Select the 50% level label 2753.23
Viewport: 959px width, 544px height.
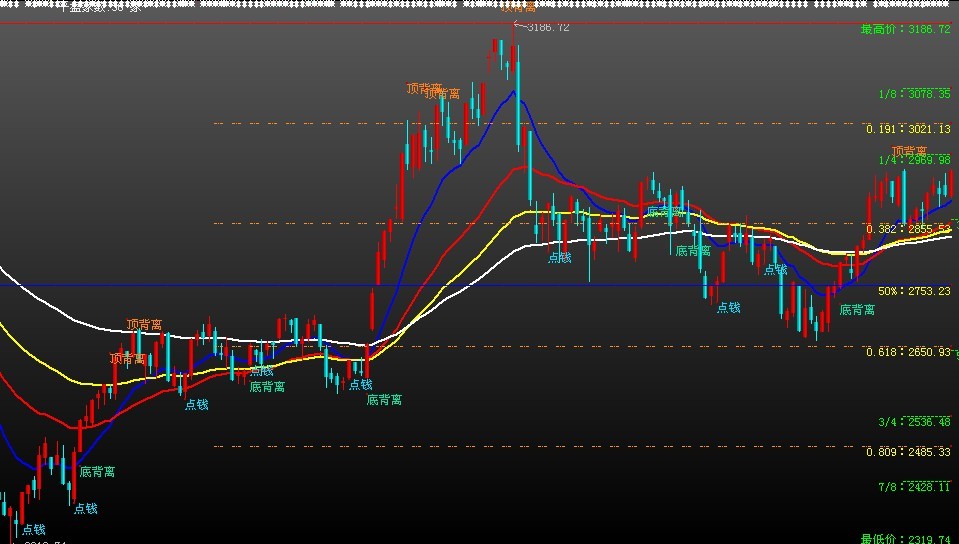[x=914, y=291]
